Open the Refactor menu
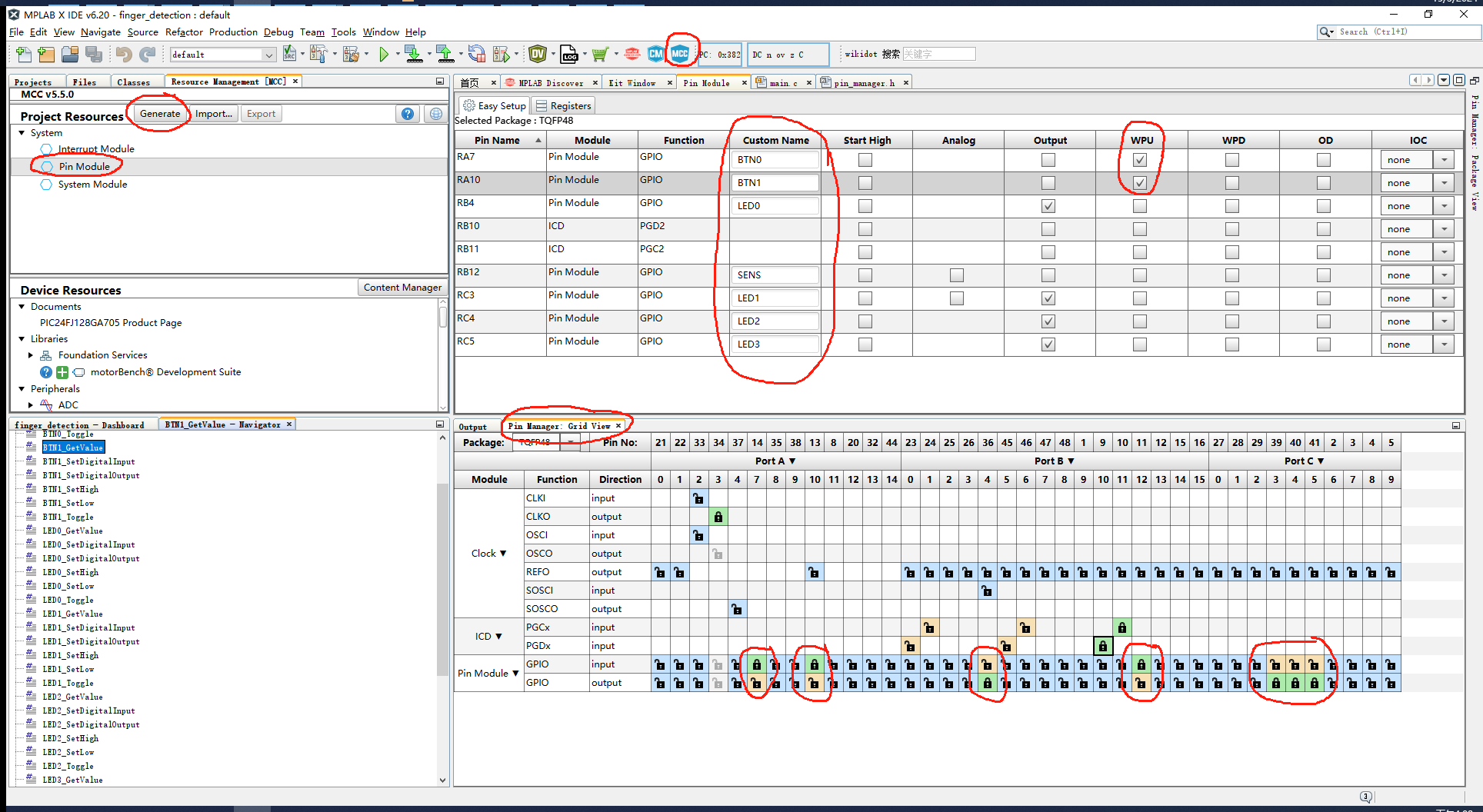 pyautogui.click(x=184, y=32)
